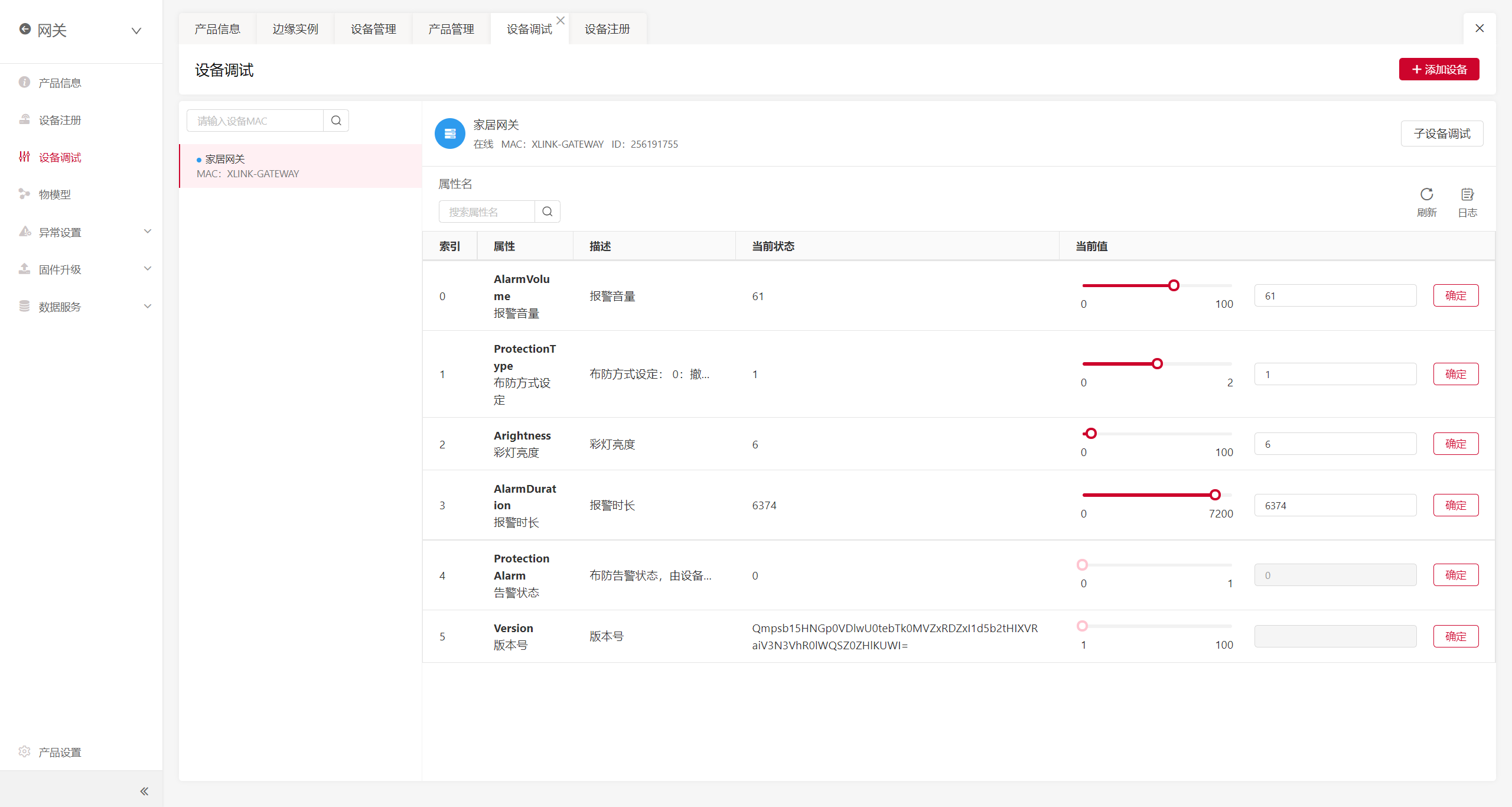Click the back arrow icon beside 网关
The image size is (1512, 807).
(25, 29)
